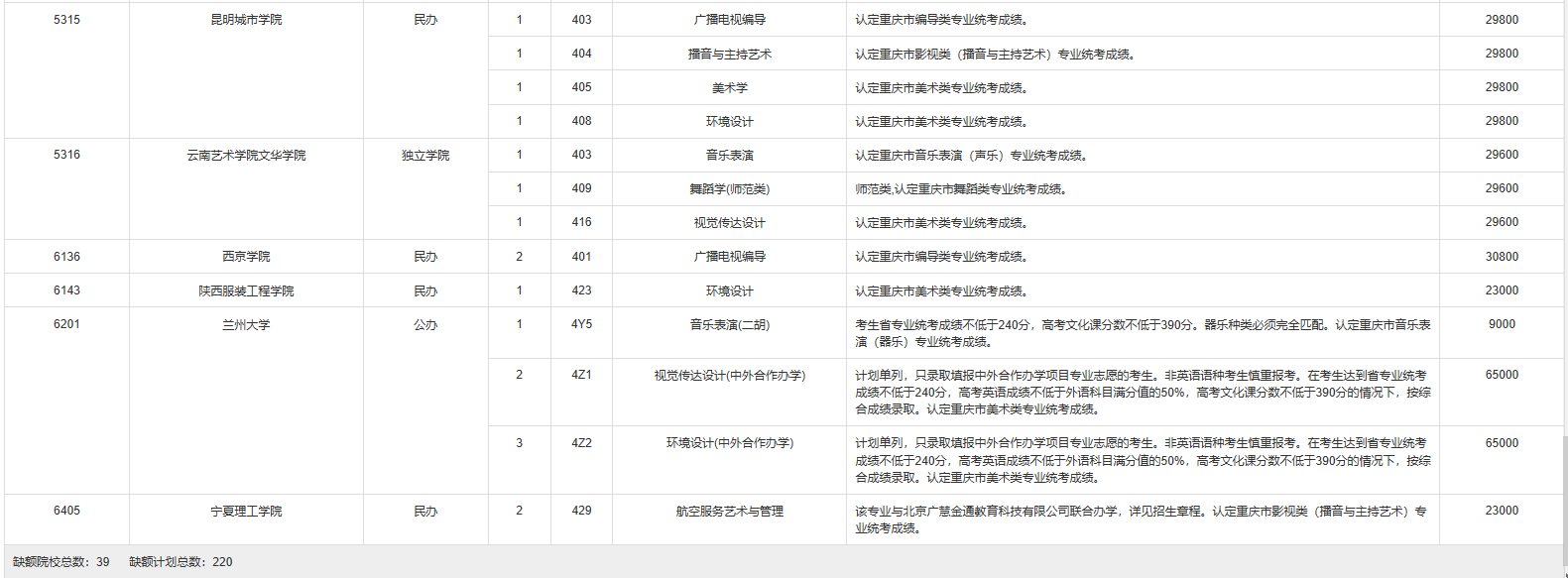Click the 航空服务艺术与管理 major cell
The height and width of the screenshot is (578, 1568).
[x=729, y=512]
